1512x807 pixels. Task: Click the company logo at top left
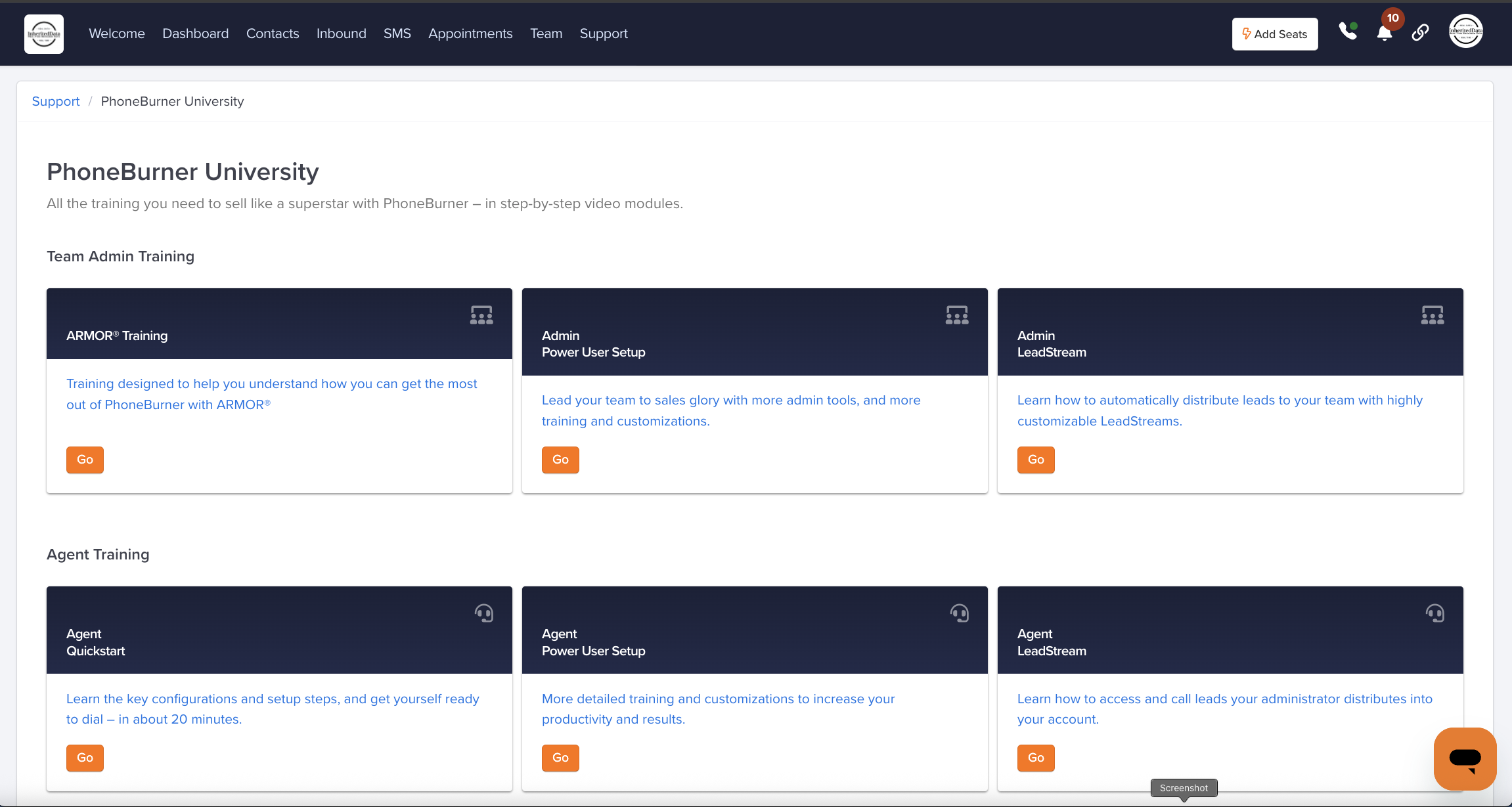44,33
